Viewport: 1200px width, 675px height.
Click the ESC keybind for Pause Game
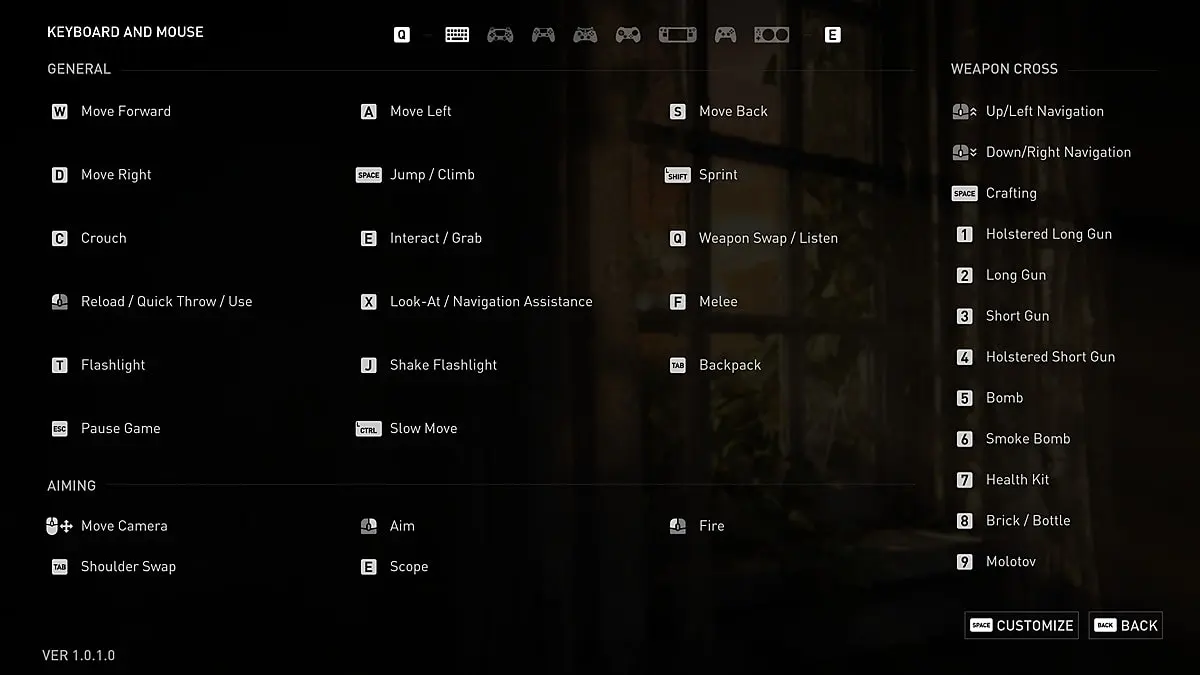(60, 428)
